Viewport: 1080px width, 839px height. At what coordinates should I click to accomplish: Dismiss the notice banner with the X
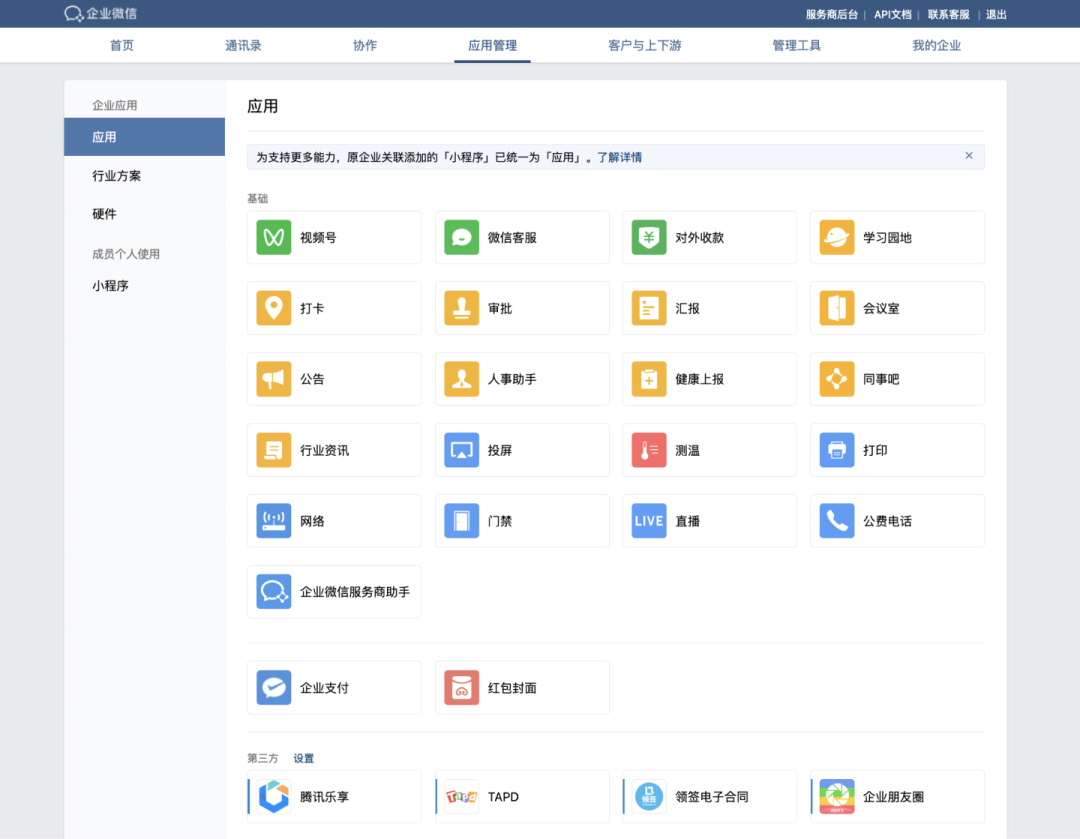pos(969,156)
